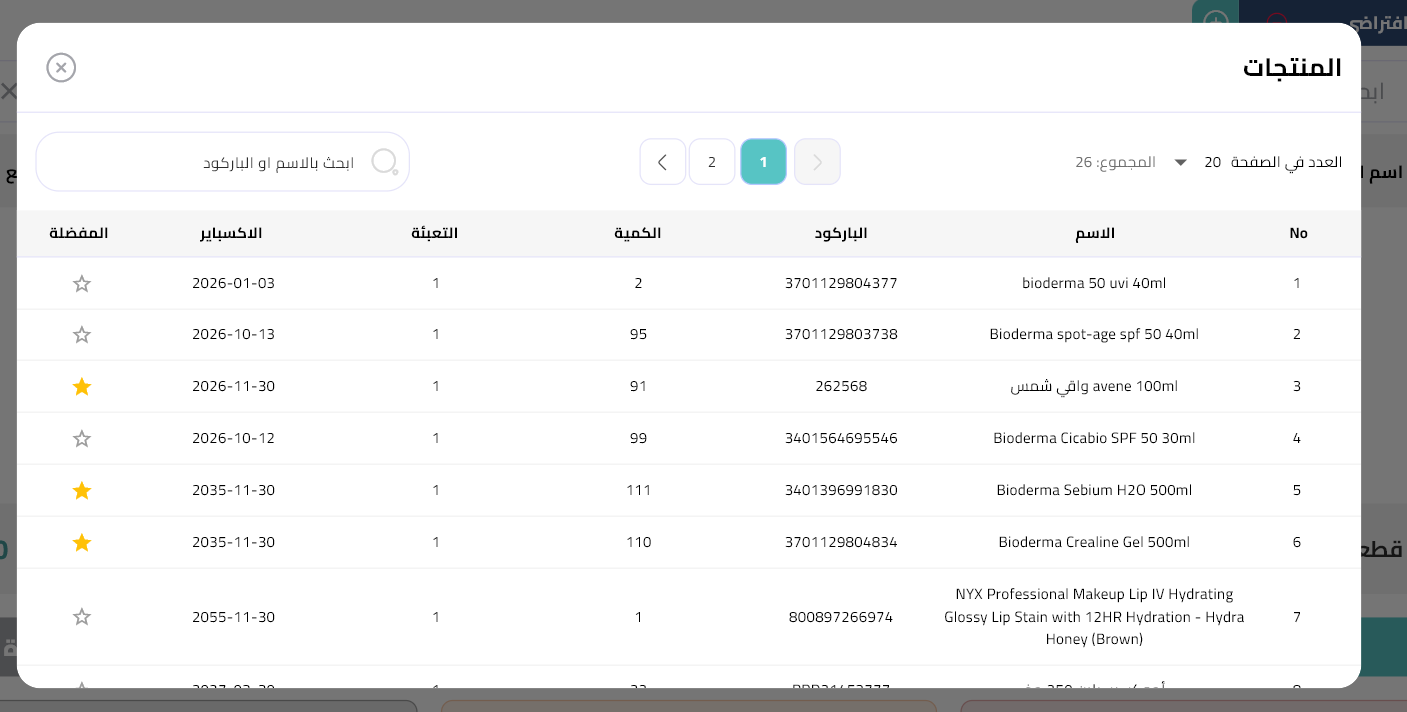Click barcode 3701129803738
1407x712 pixels.
[841, 334]
